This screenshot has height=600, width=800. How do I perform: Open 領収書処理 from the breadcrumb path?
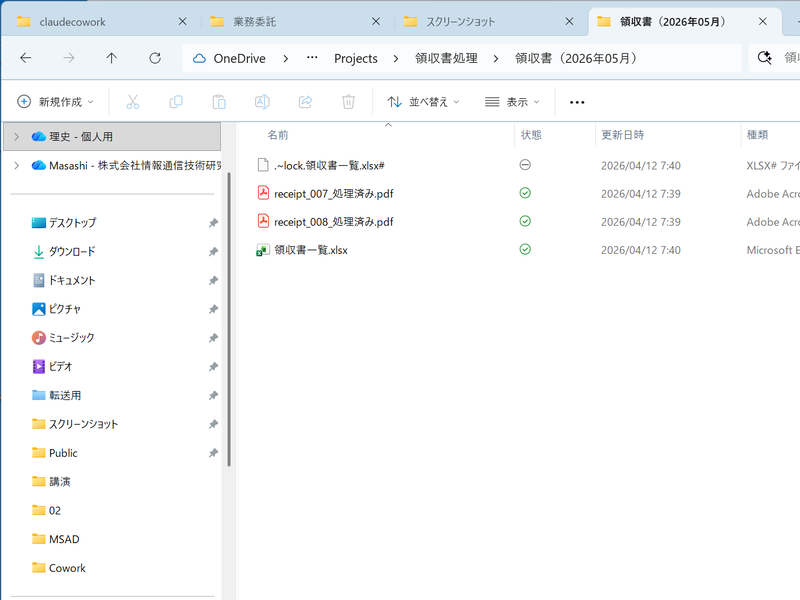tap(447, 59)
